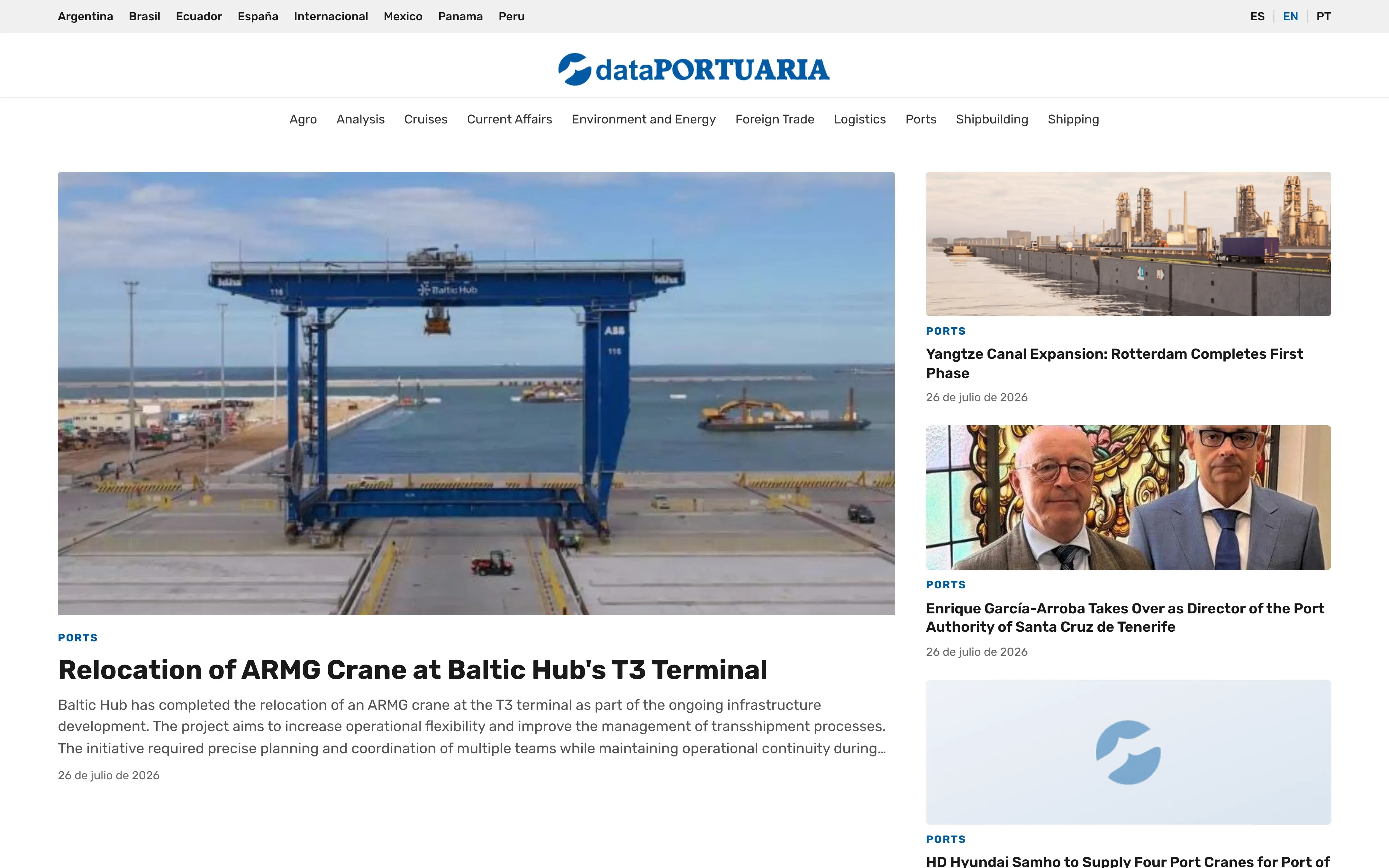Viewport: 1389px width, 868px height.
Task: Open 'Relocation of ARMG Crane' headline
Action: [x=413, y=670]
